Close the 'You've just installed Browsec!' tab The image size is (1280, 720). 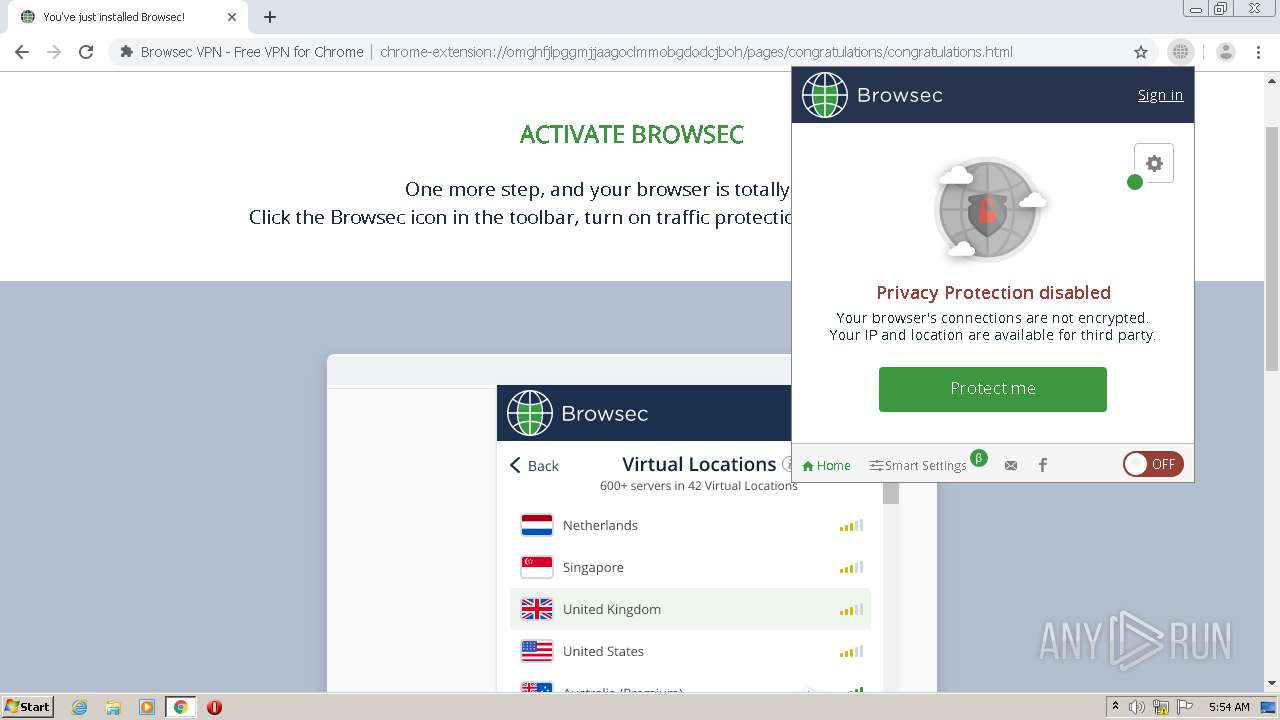pyautogui.click(x=231, y=17)
